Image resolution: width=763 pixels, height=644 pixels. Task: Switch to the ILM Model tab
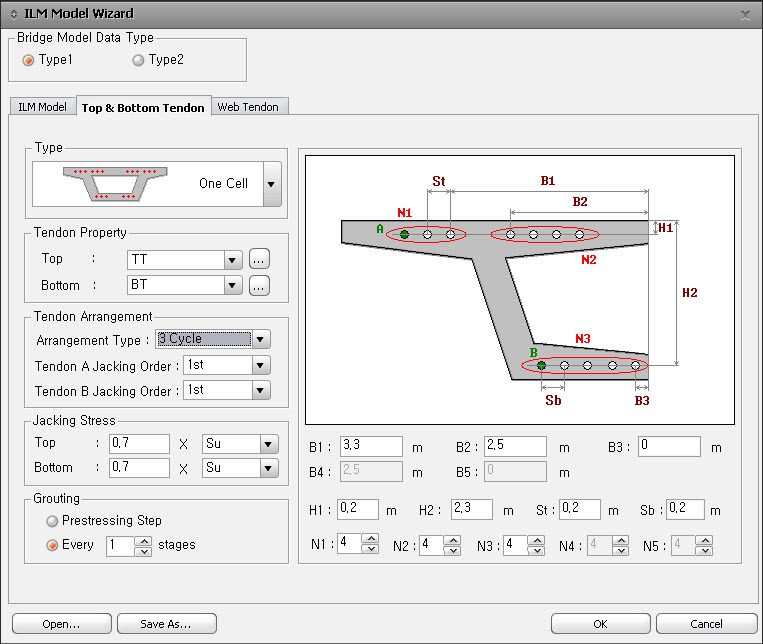tap(42, 107)
